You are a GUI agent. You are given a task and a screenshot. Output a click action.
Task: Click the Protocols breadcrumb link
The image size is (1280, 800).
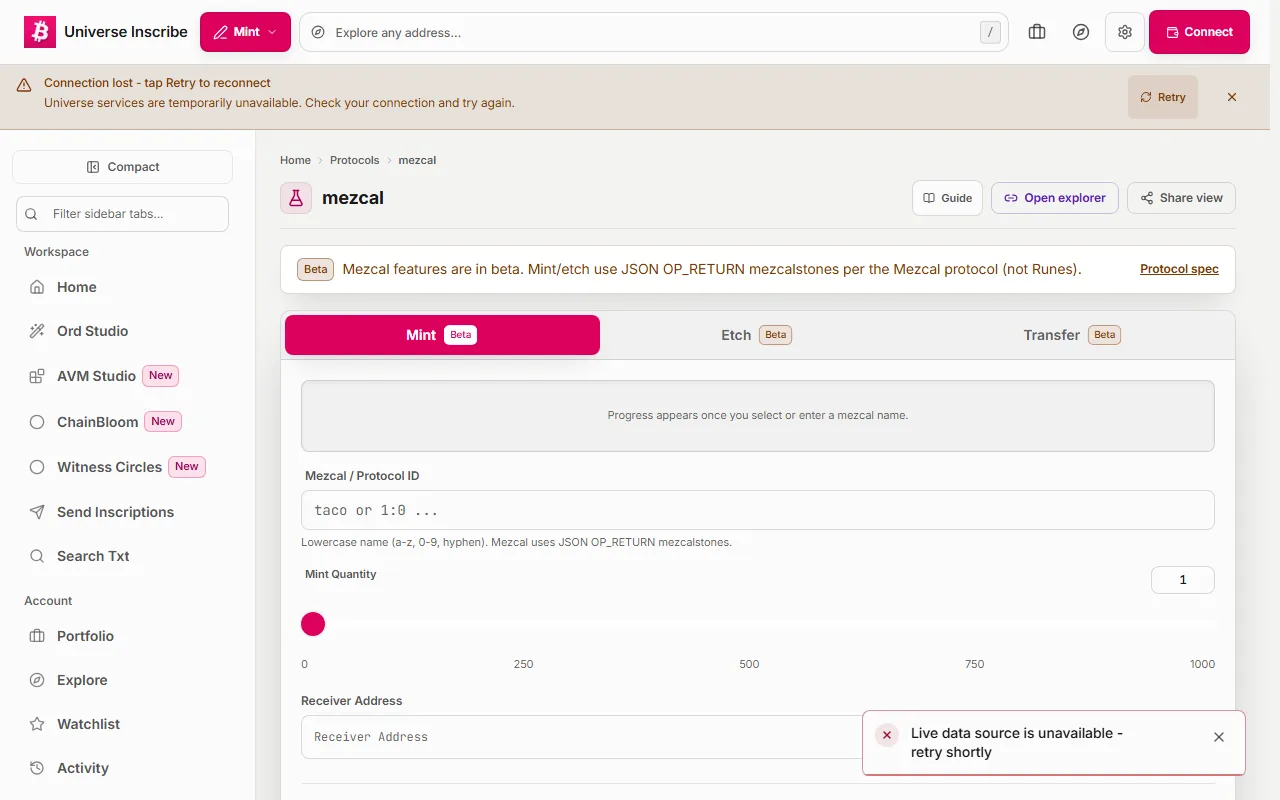355,160
